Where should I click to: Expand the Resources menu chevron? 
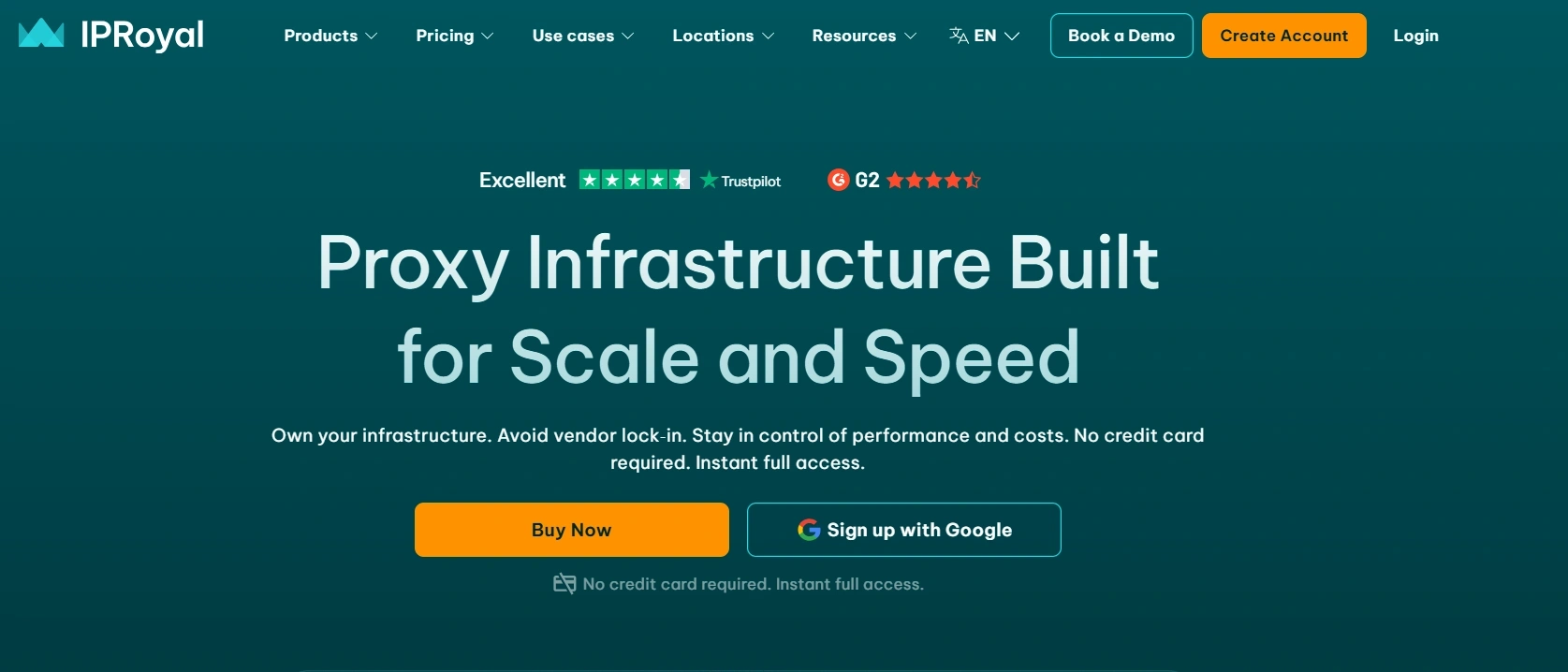coord(910,37)
